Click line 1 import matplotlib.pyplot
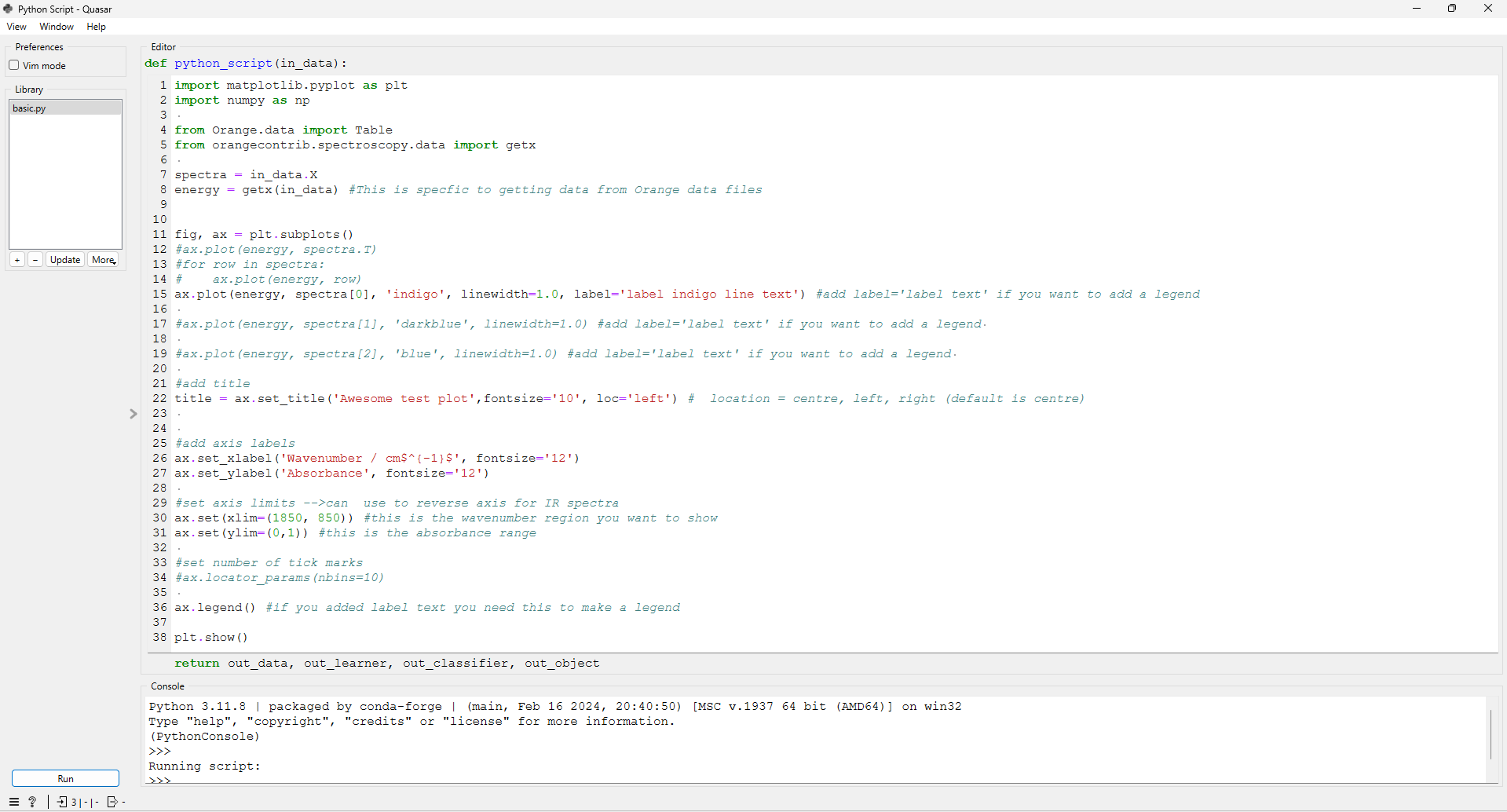Viewport: 1507px width, 812px height. point(291,85)
